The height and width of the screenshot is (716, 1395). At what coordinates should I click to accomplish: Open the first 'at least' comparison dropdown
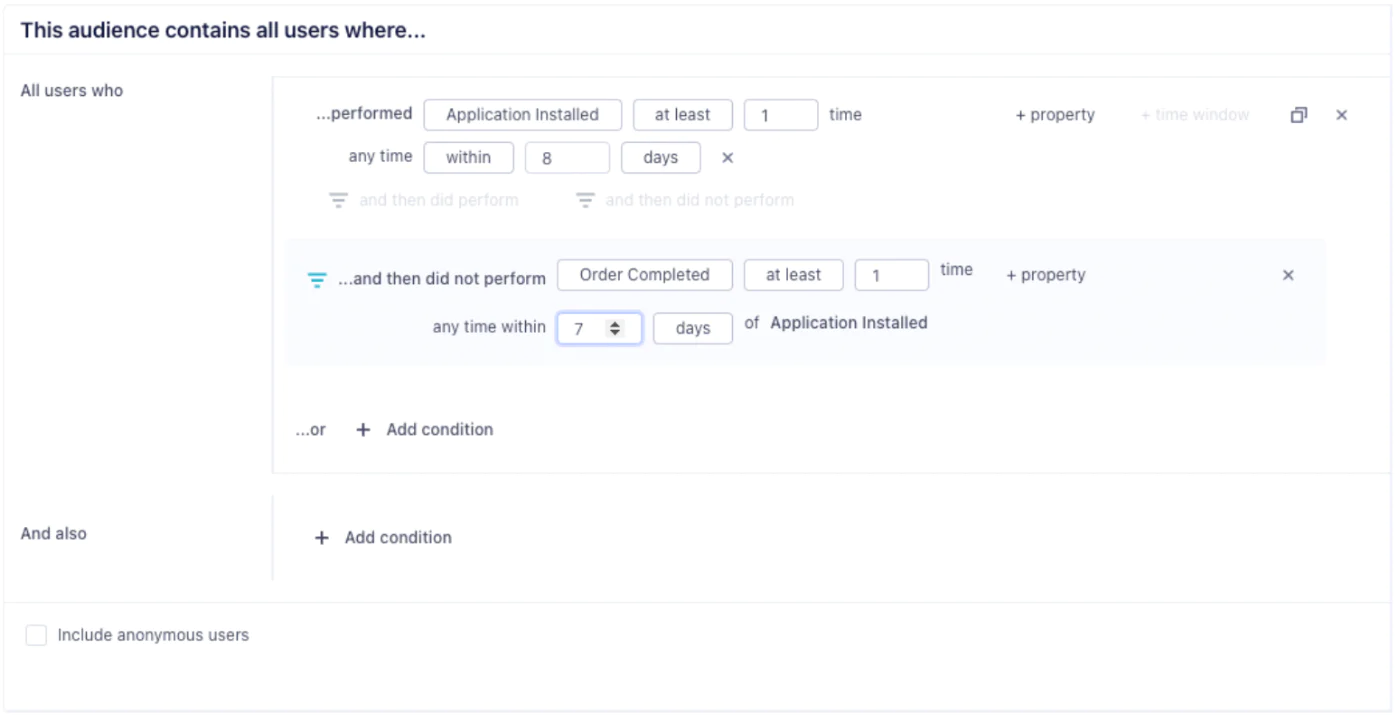[682, 115]
